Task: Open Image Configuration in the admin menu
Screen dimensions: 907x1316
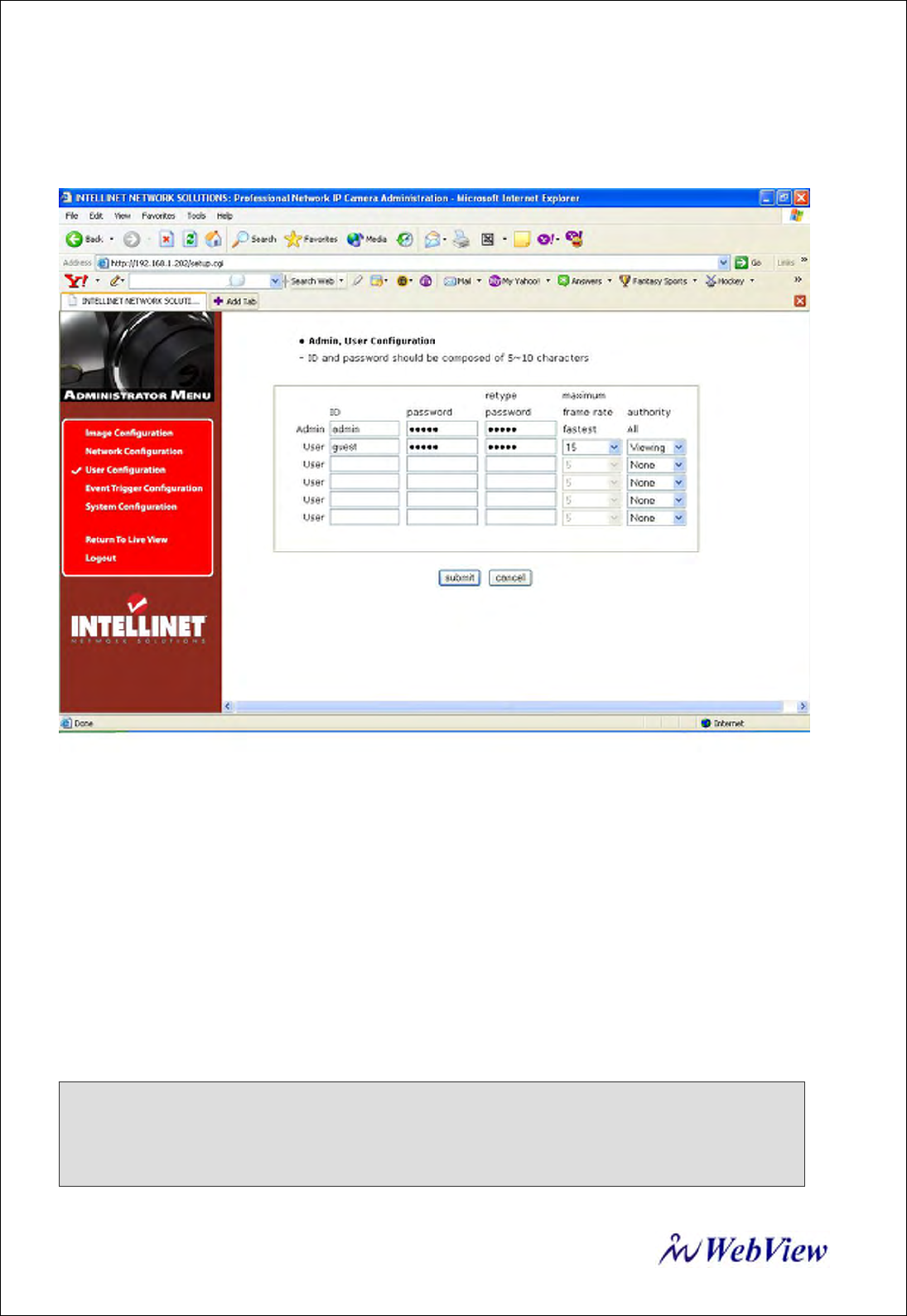Action: pyautogui.click(x=129, y=433)
